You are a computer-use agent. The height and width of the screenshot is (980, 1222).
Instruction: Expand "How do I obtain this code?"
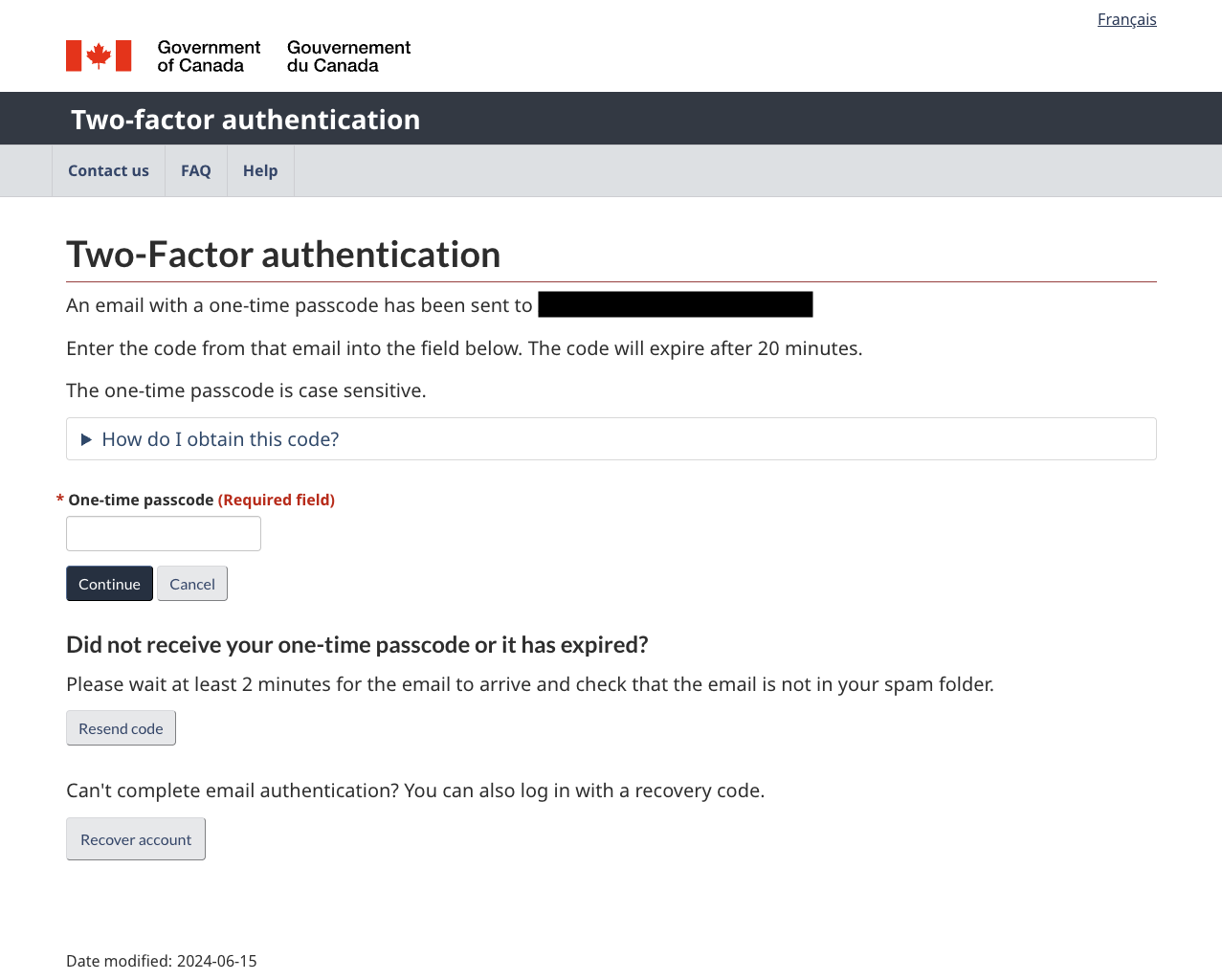point(220,439)
